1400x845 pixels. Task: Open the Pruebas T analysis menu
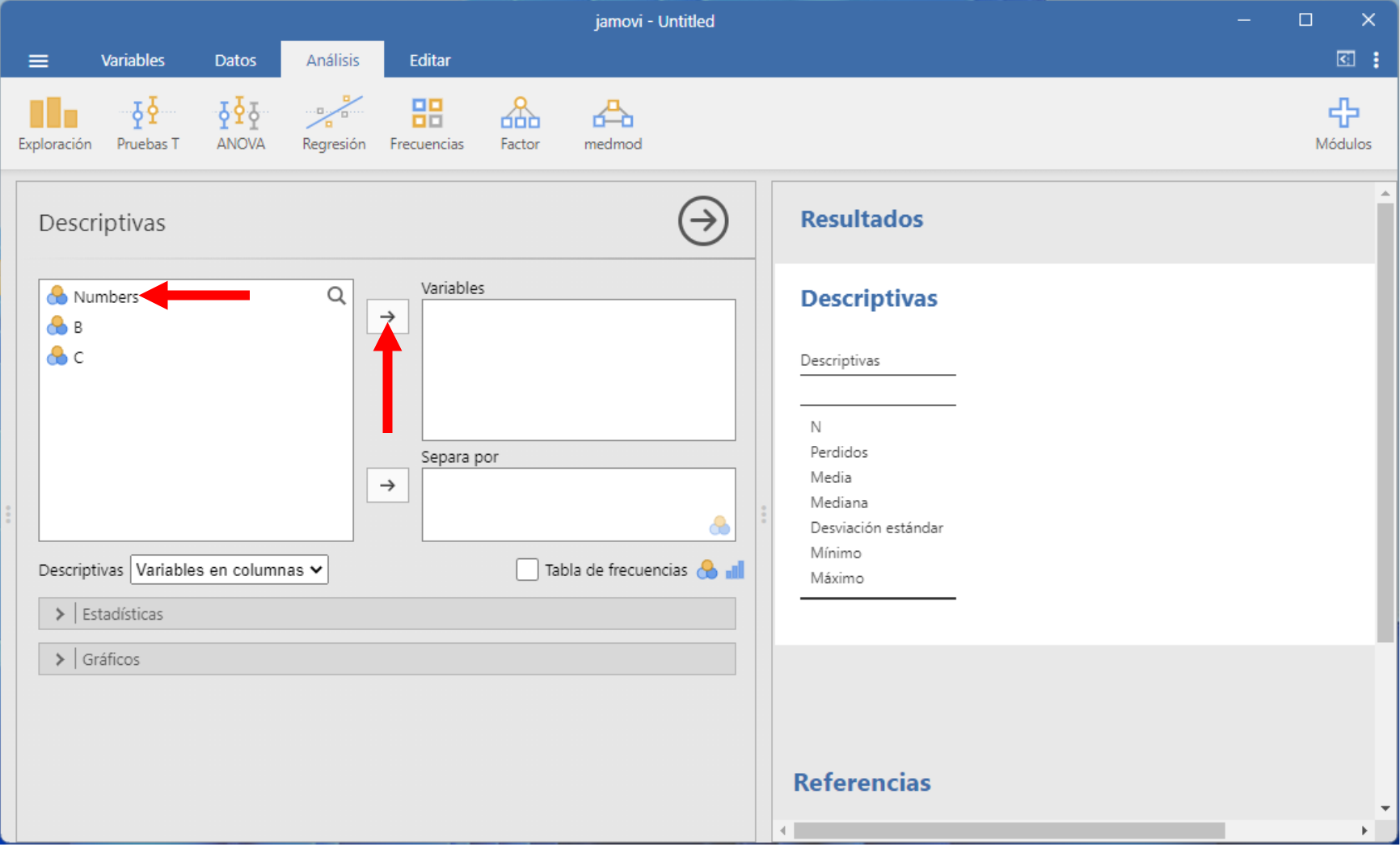tap(147, 123)
